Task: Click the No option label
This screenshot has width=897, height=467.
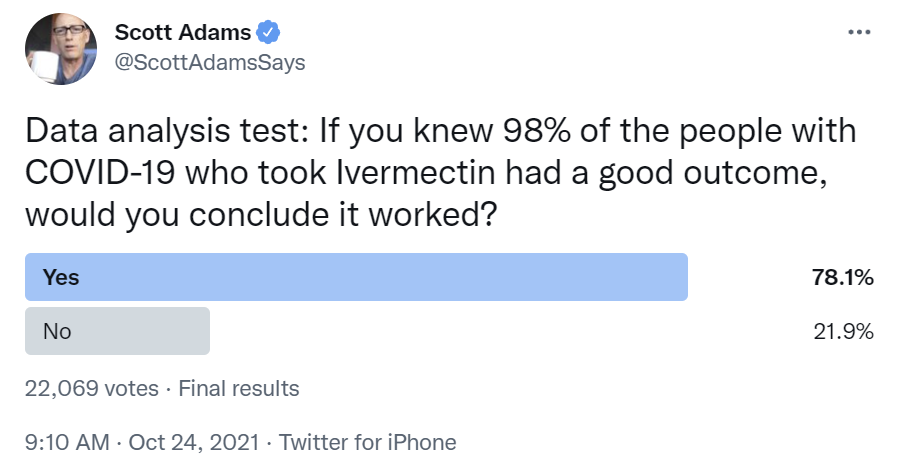Action: (x=57, y=331)
